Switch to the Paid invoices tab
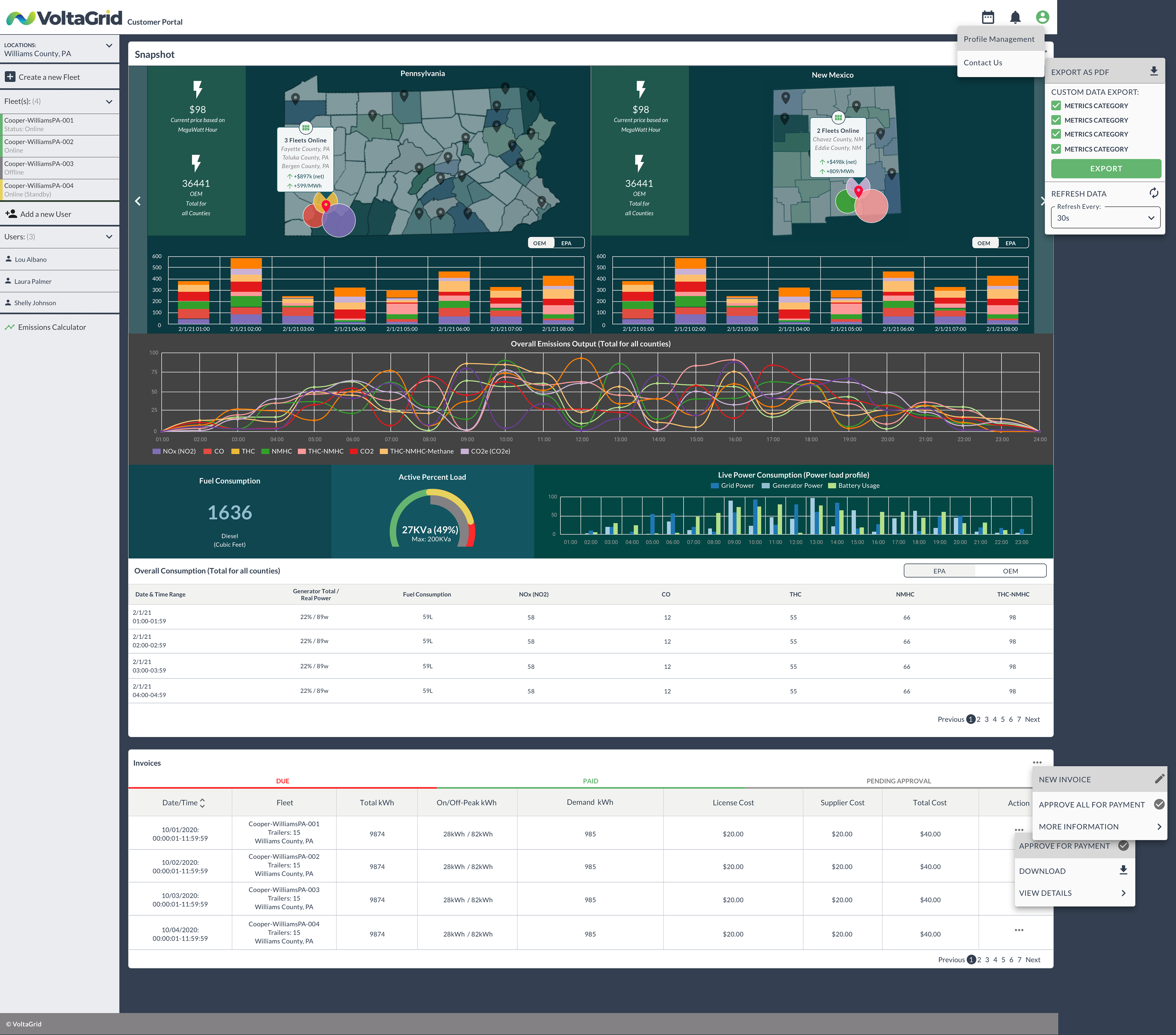 click(x=590, y=781)
